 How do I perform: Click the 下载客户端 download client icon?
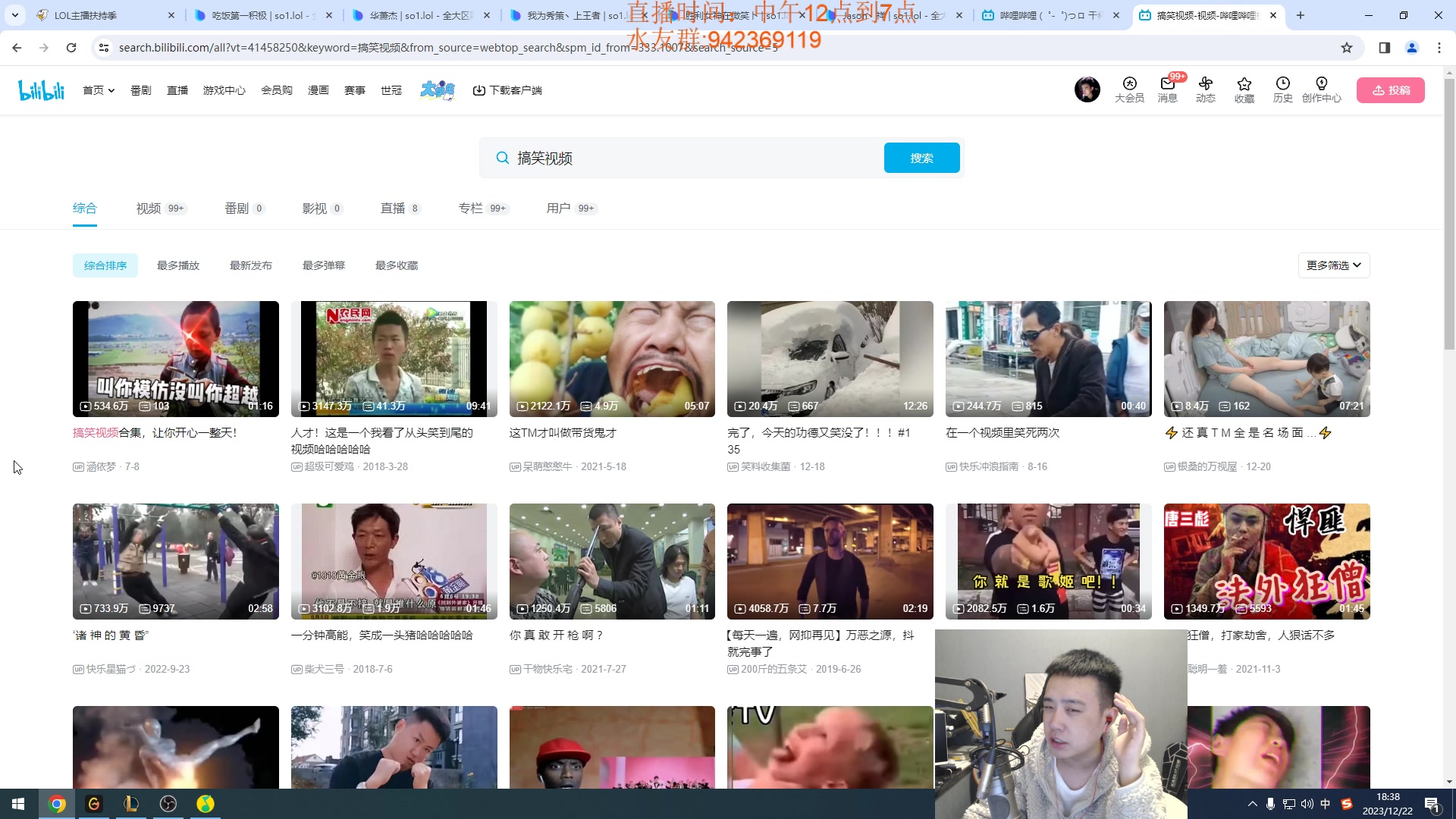(480, 90)
